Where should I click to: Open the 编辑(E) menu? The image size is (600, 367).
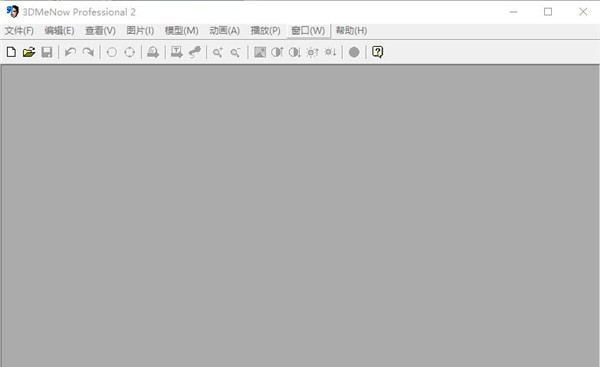click(x=59, y=31)
